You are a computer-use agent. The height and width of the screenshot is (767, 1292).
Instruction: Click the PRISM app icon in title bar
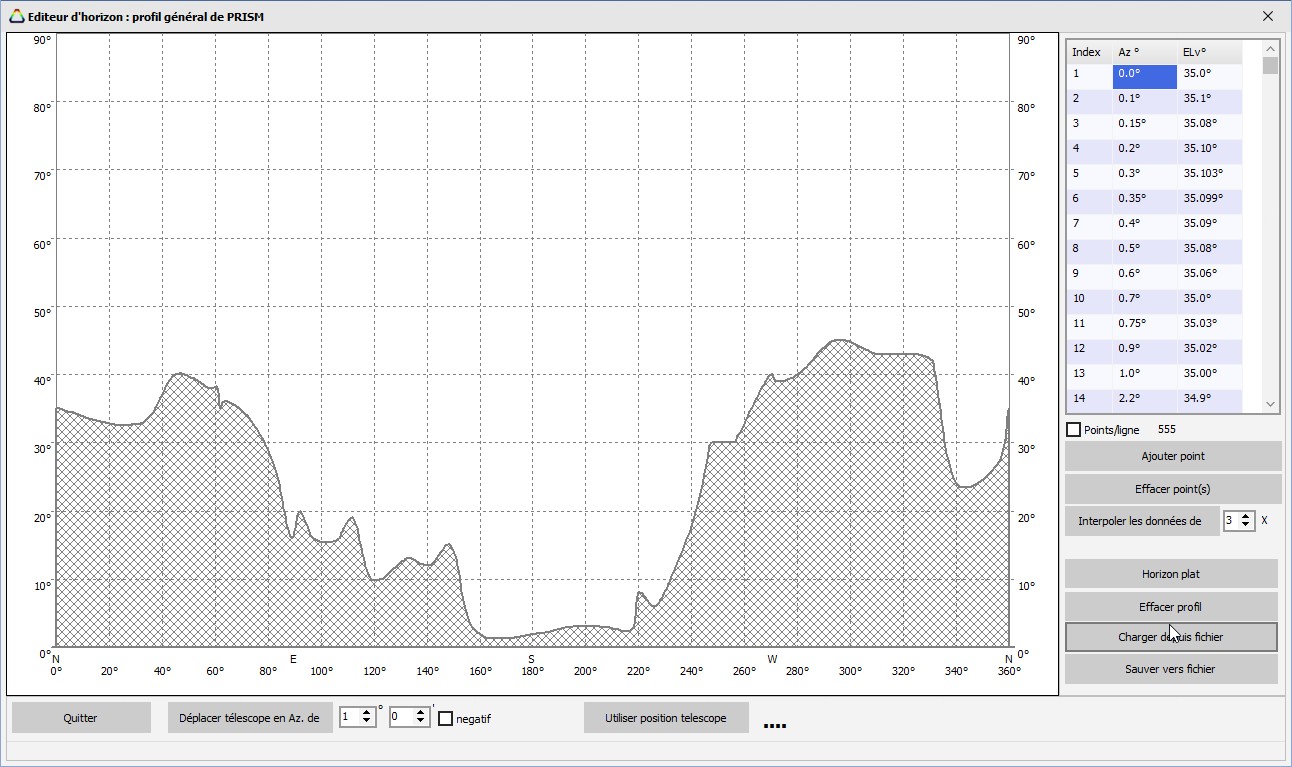pos(16,16)
